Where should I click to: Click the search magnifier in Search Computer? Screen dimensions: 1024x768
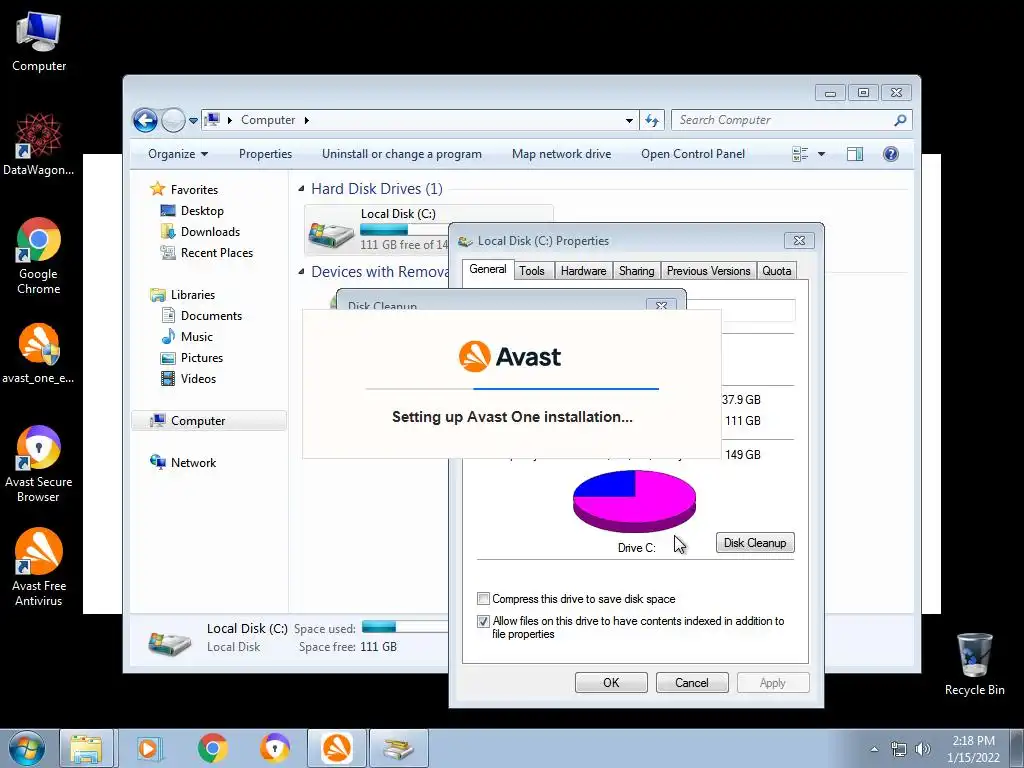(x=901, y=120)
